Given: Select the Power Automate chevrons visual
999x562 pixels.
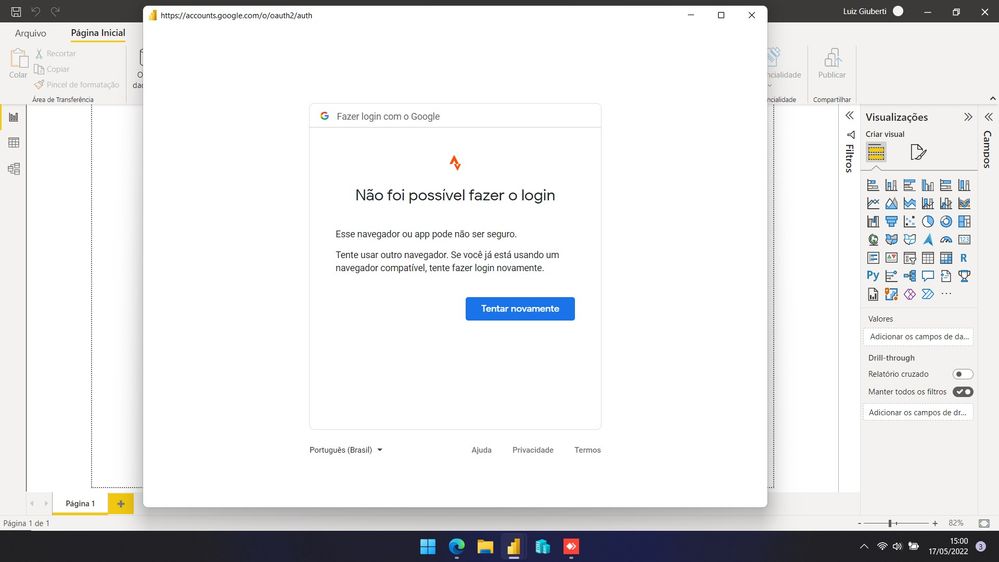Looking at the screenshot, I should (928, 294).
